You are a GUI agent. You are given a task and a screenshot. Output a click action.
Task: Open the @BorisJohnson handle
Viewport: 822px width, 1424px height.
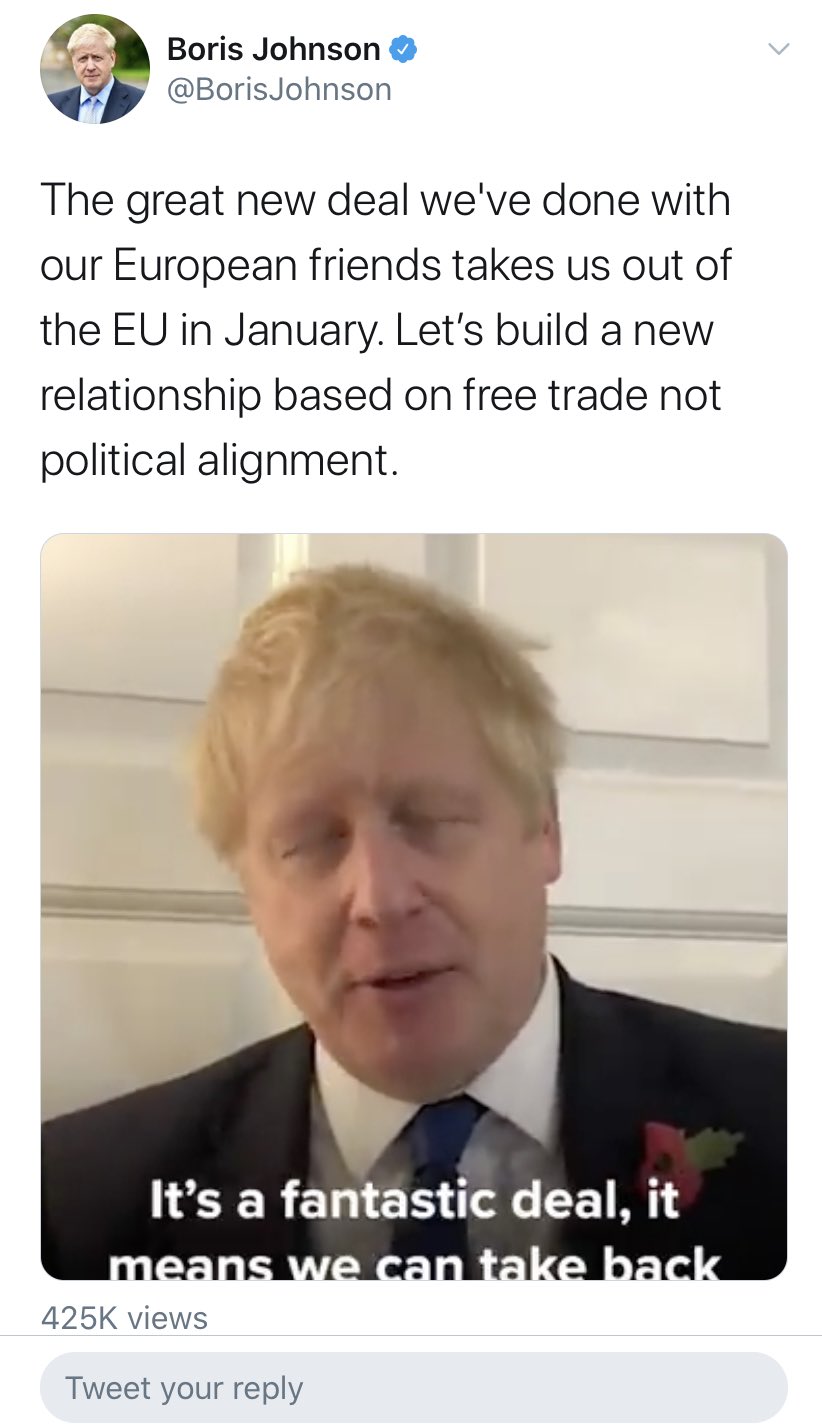pyautogui.click(x=279, y=90)
